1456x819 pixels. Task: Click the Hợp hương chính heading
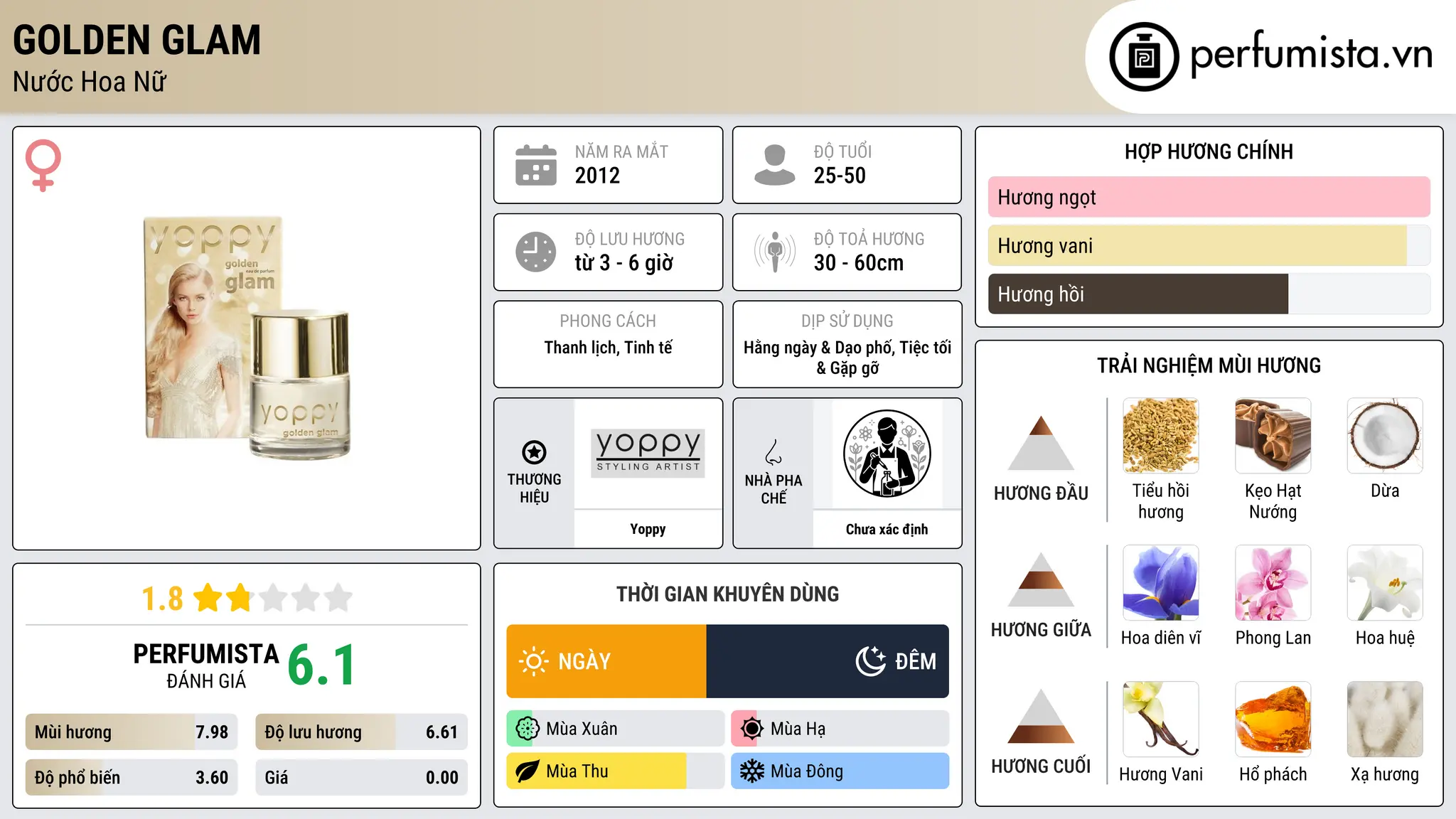1209,151
